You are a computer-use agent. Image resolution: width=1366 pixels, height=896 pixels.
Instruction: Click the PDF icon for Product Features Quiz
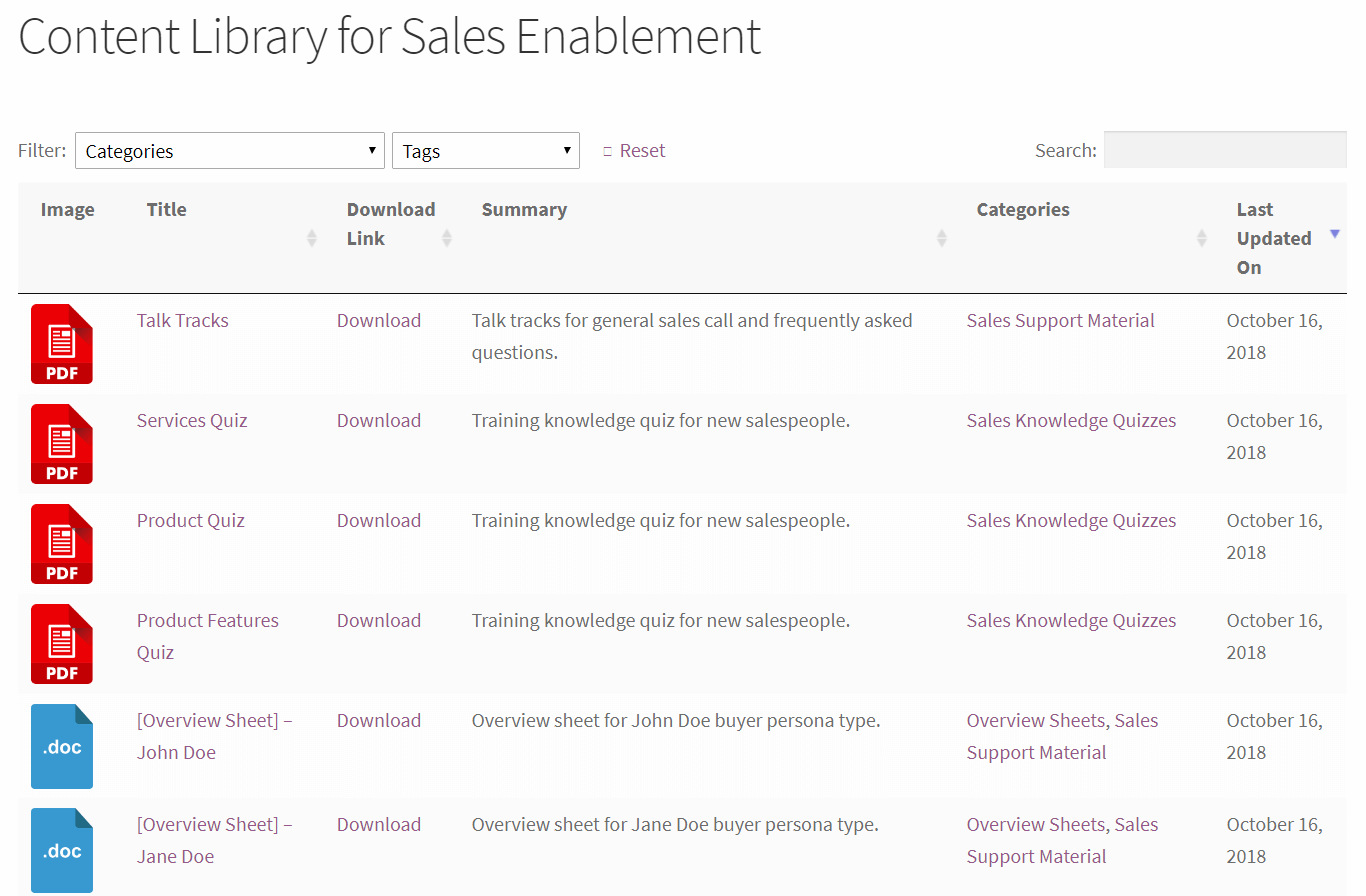pos(61,644)
